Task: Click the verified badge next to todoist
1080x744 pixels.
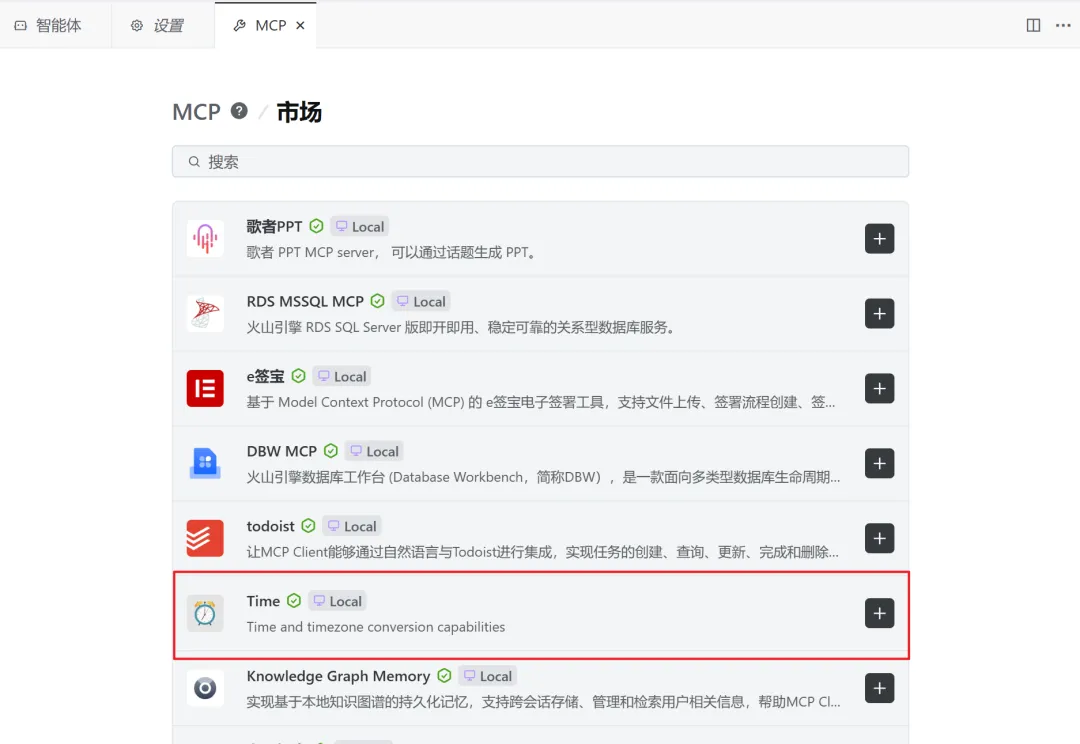Action: [x=309, y=526]
